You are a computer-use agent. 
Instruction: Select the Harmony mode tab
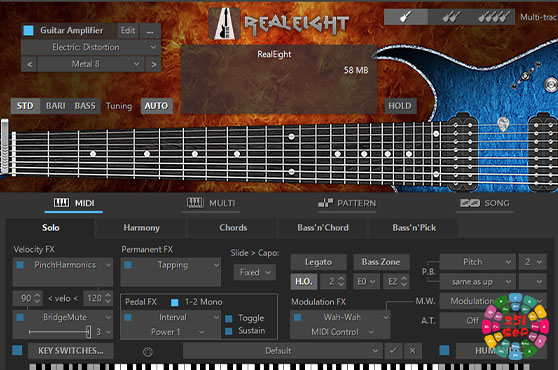coord(141,228)
